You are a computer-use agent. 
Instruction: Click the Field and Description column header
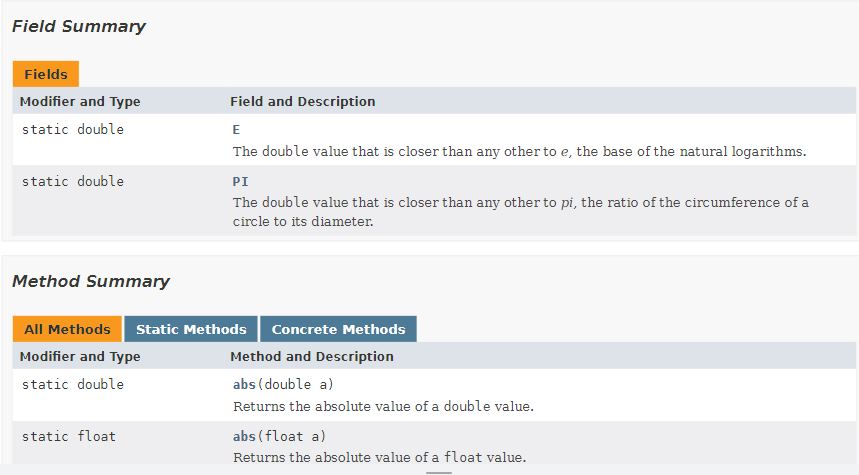click(302, 101)
